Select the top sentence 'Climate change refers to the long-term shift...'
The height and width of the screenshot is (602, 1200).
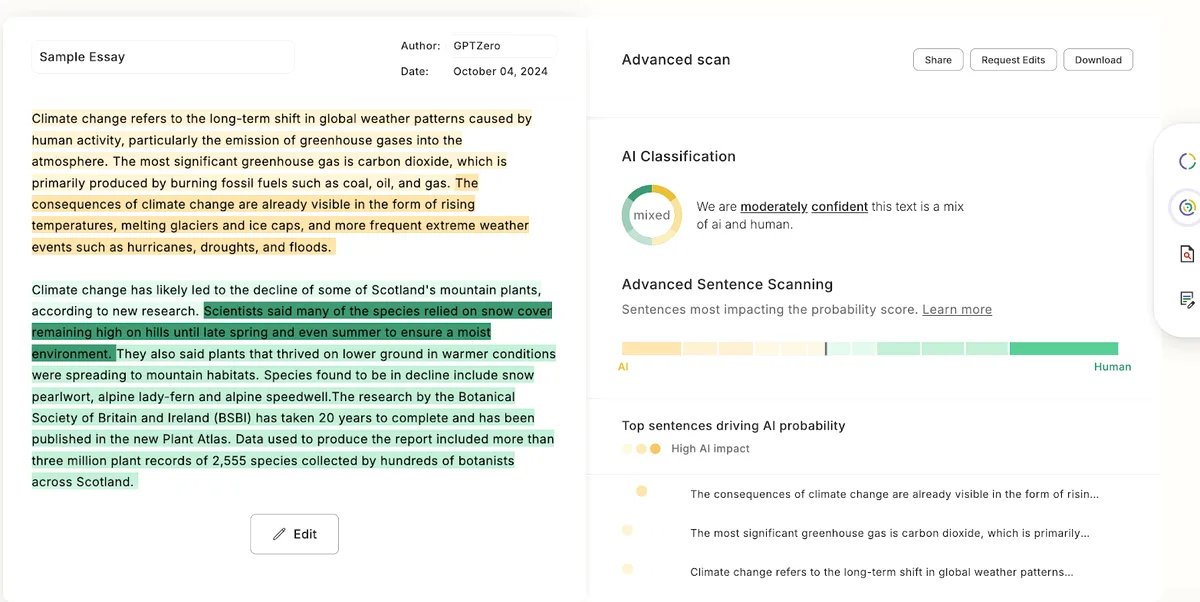coord(882,572)
